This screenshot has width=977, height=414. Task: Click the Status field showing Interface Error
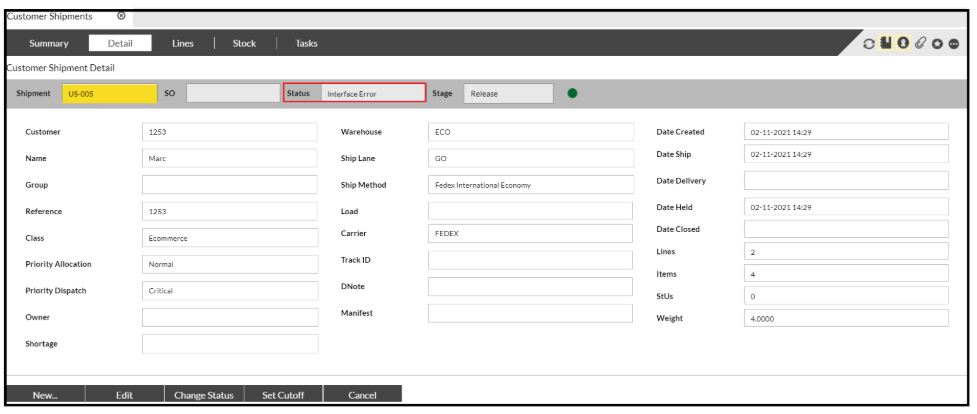point(370,94)
